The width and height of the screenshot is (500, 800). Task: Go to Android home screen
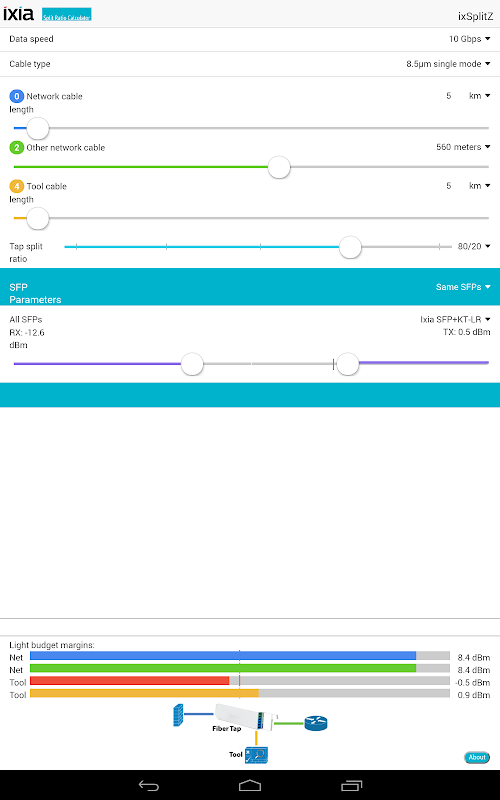[x=250, y=786]
